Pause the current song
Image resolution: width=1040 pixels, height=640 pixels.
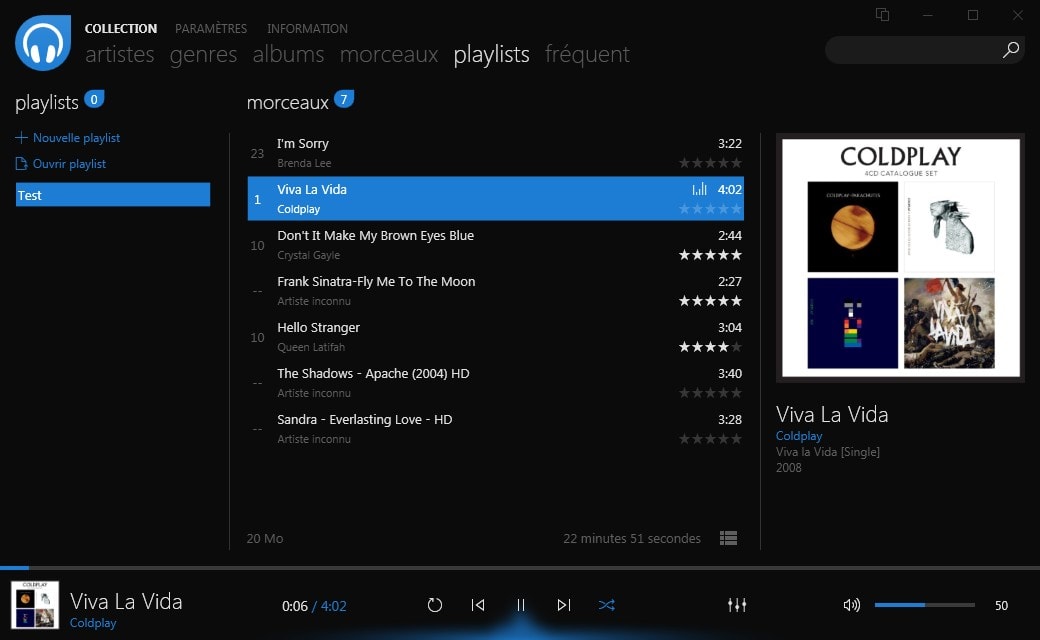click(x=521, y=605)
